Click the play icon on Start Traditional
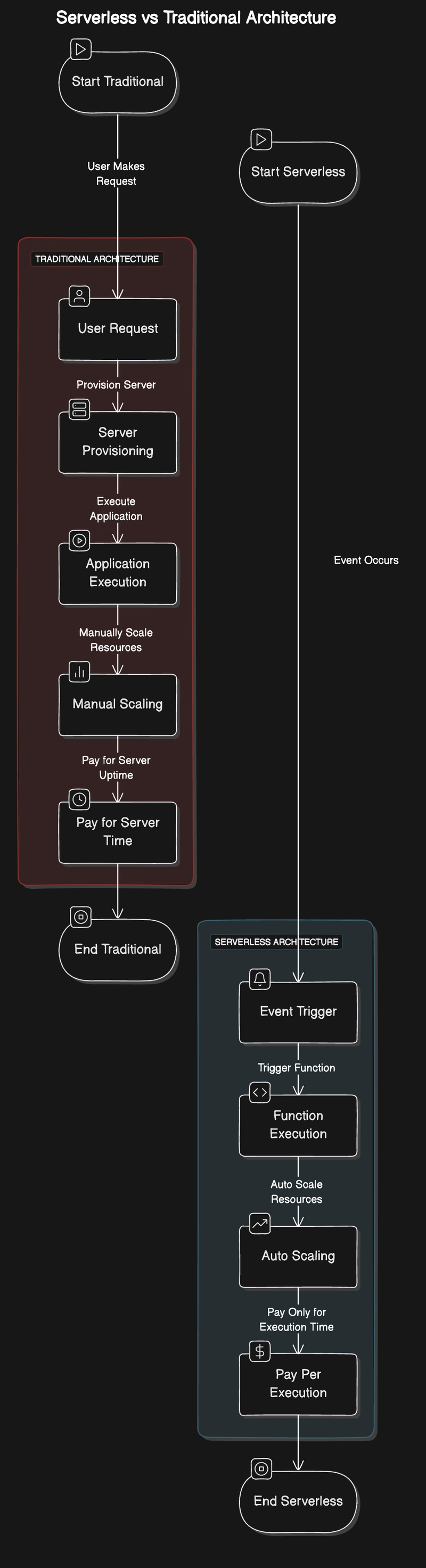The image size is (426, 1568). tap(80, 49)
